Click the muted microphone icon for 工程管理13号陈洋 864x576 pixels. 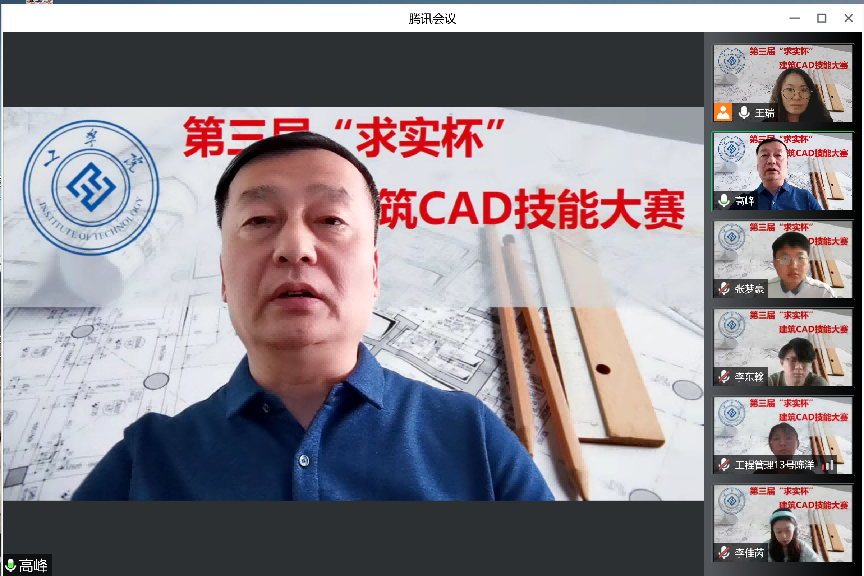tap(724, 465)
